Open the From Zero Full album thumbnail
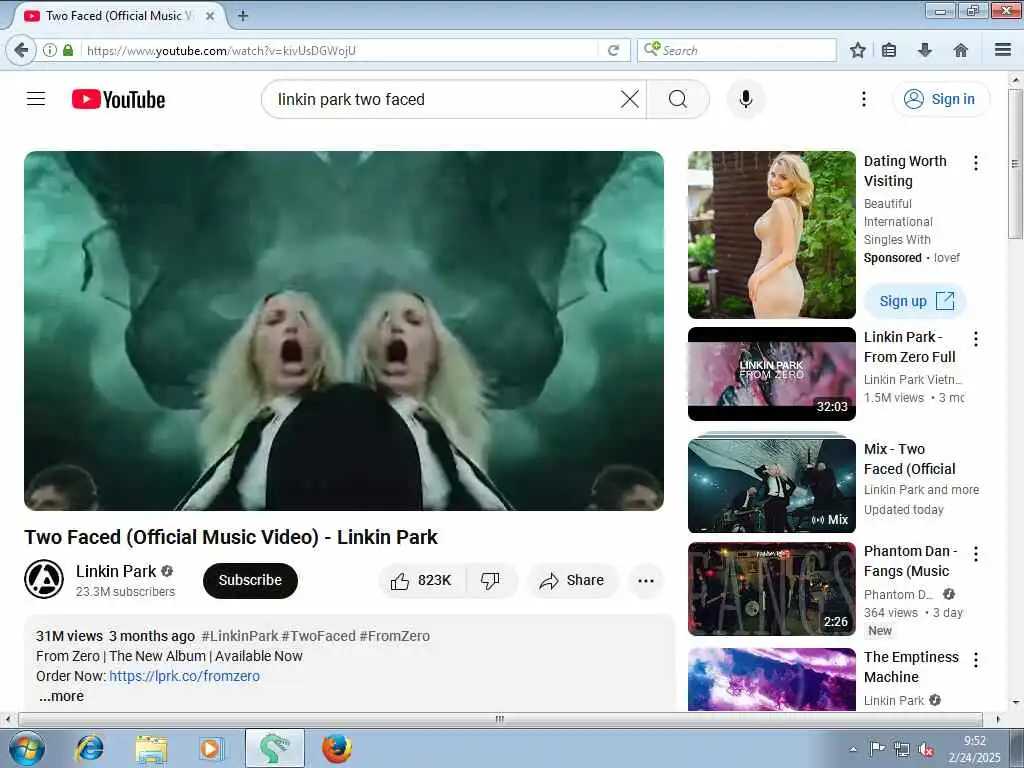The height and width of the screenshot is (768, 1024). point(771,374)
